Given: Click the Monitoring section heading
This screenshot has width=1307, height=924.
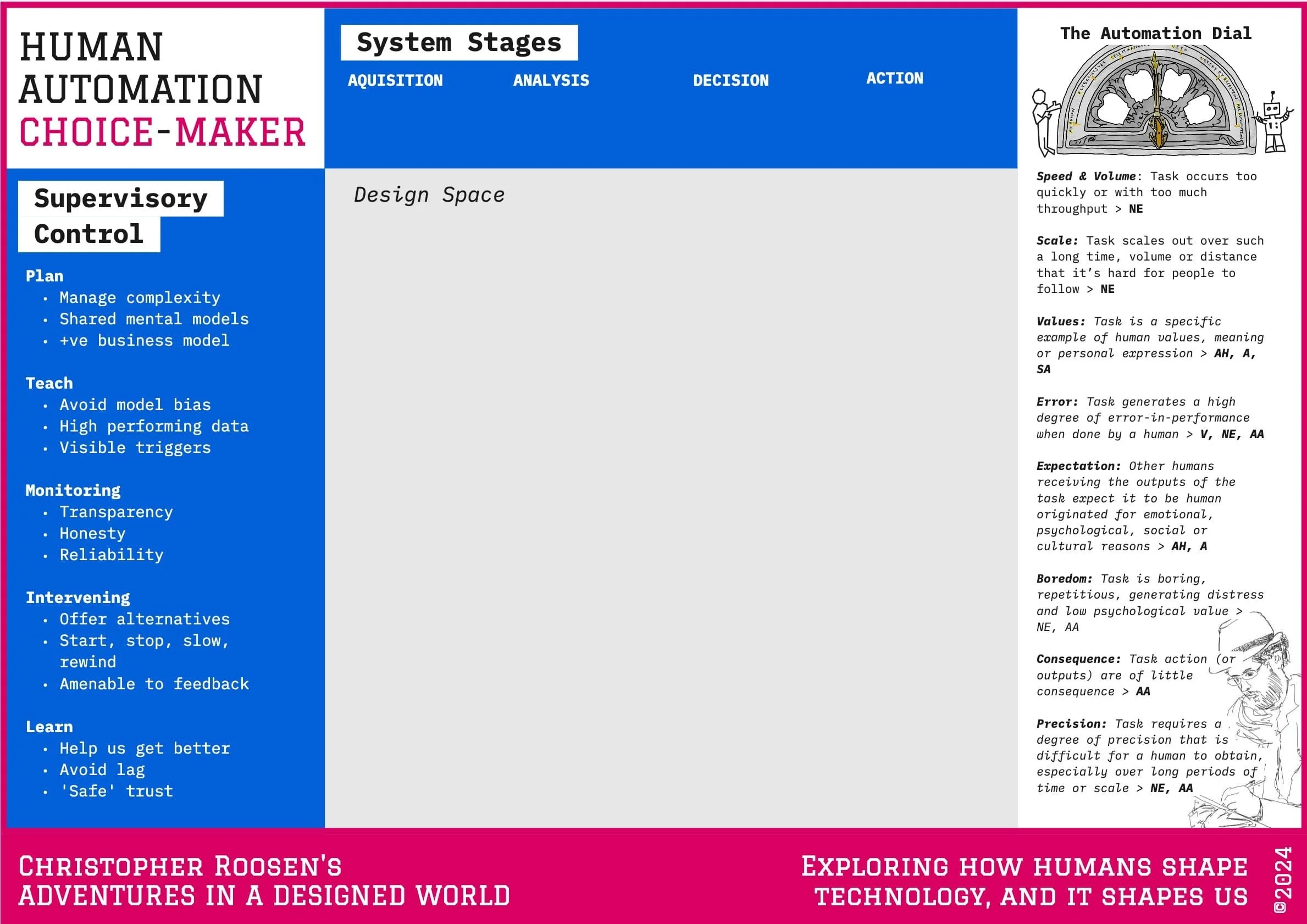Looking at the screenshot, I should pyautogui.click(x=73, y=490).
